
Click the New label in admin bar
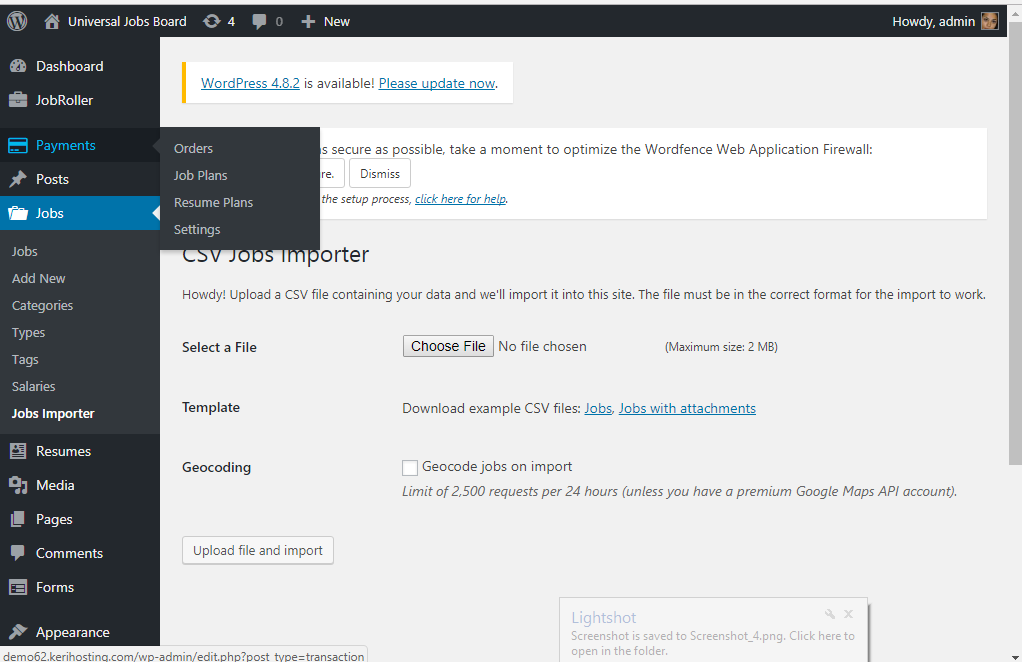pyautogui.click(x=337, y=22)
